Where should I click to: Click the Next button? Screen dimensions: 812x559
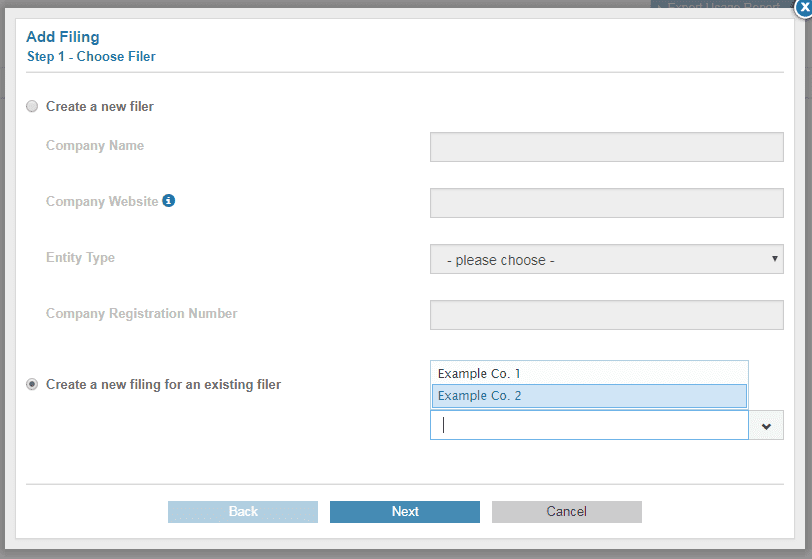pyautogui.click(x=405, y=511)
